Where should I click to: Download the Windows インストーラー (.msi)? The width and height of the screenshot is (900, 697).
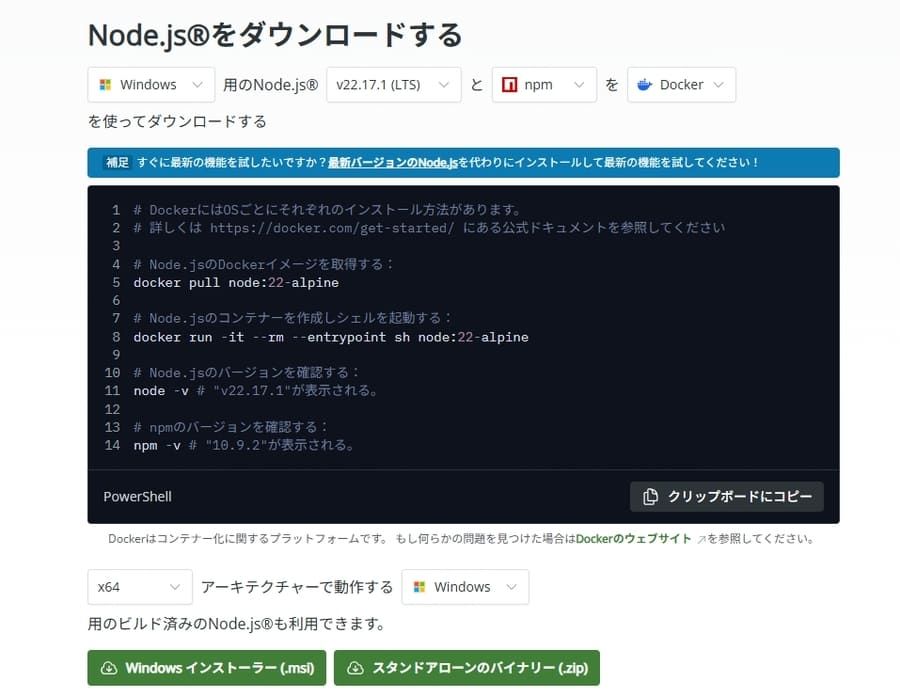[x=207, y=668]
